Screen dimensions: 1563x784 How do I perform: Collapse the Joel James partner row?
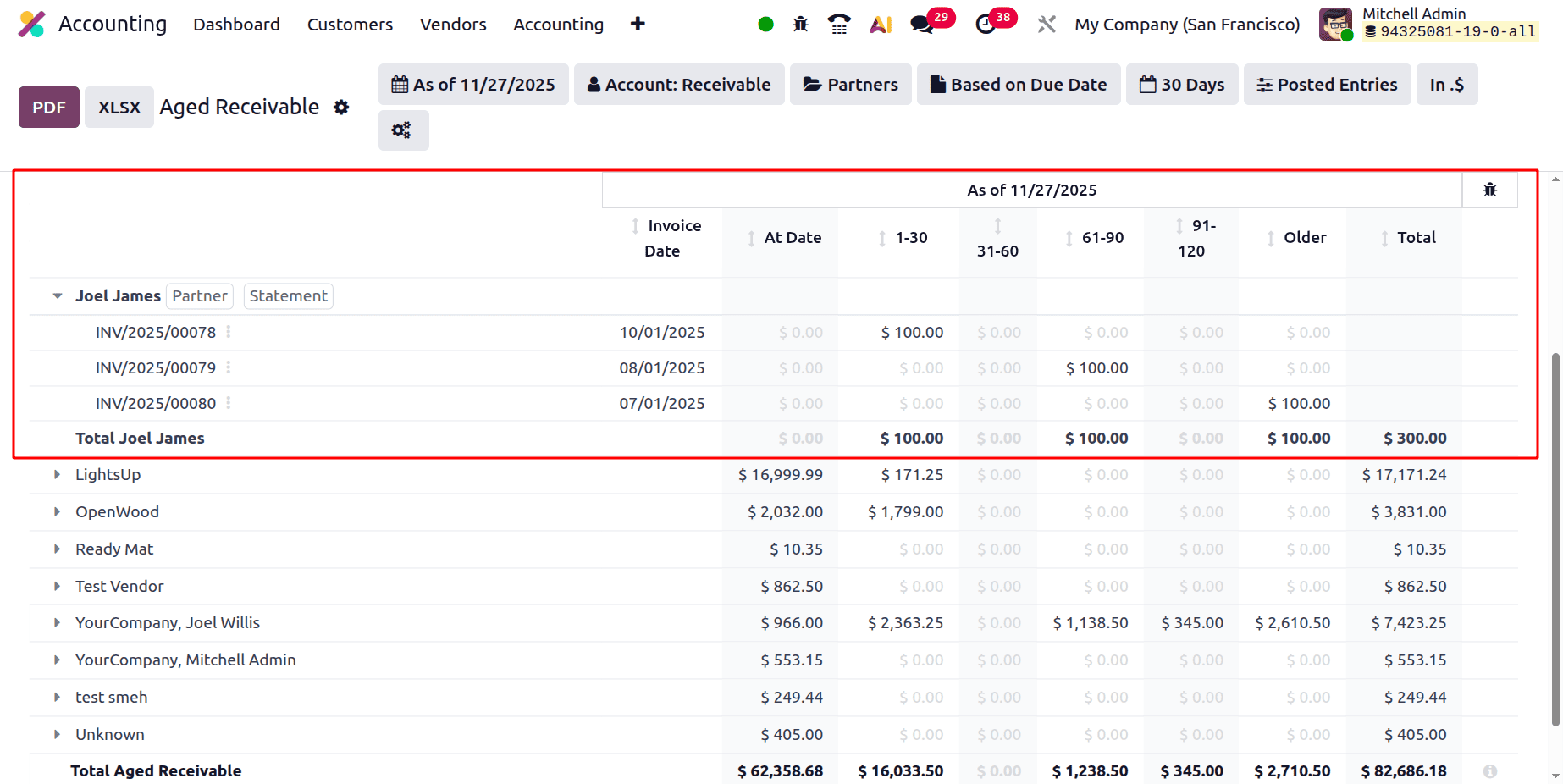58,296
